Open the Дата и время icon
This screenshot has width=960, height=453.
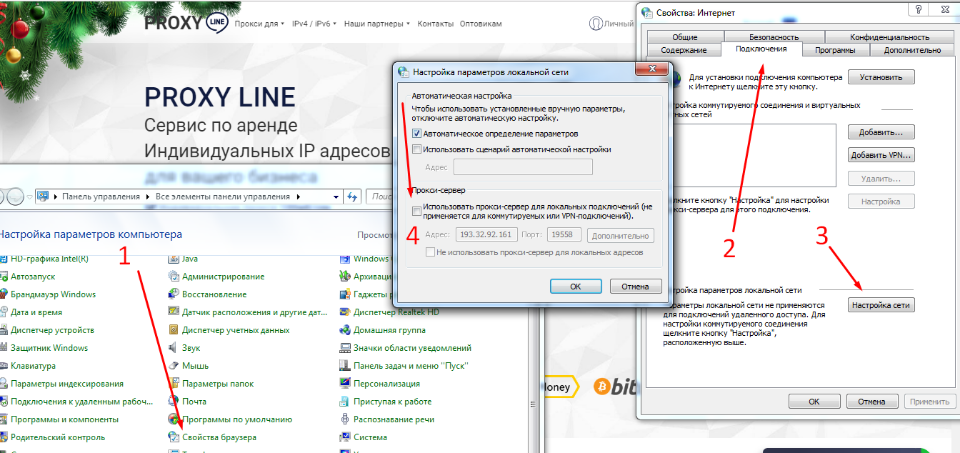[4, 312]
